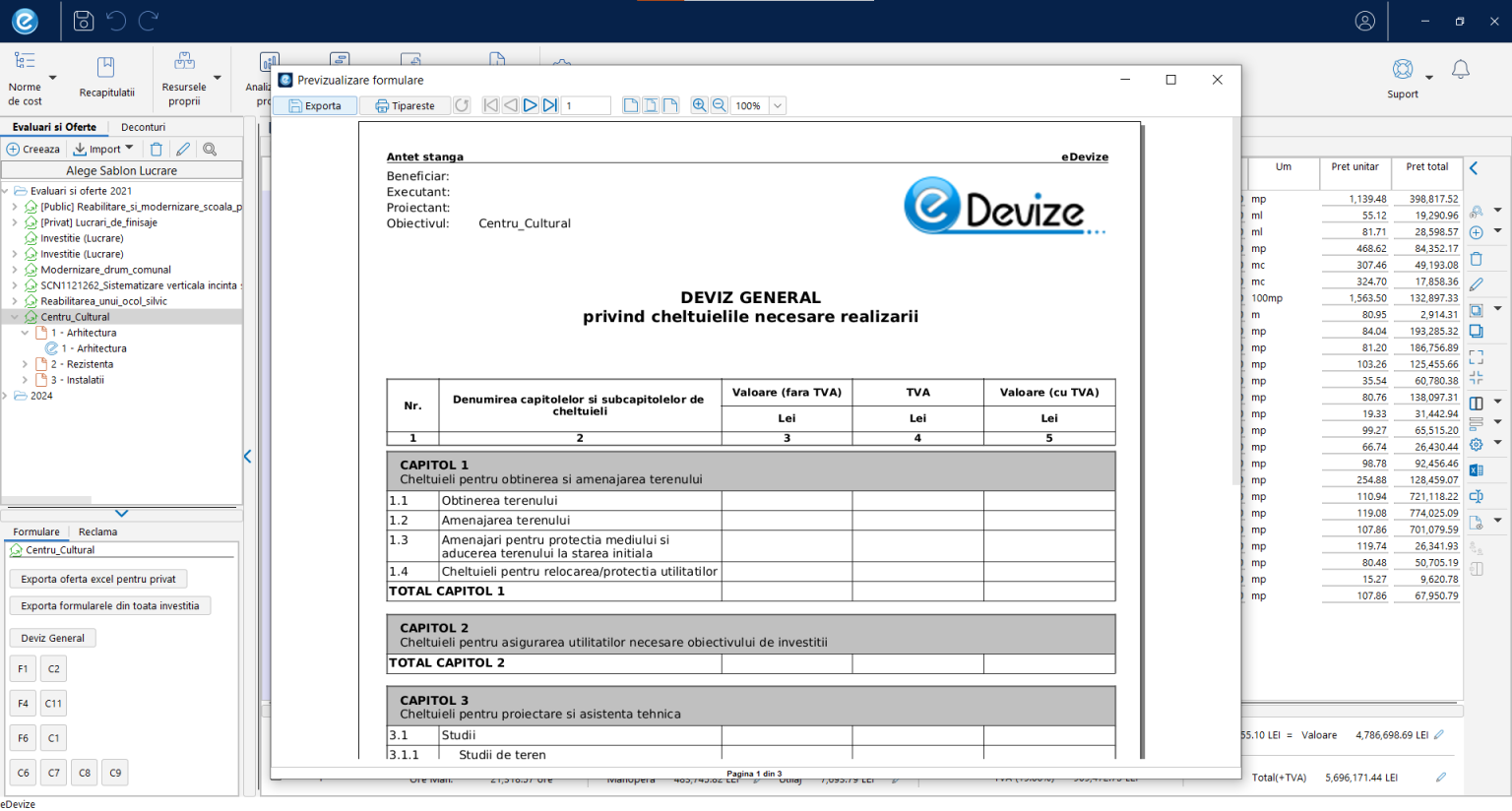This screenshot has width=1512, height=811.
Task: Open the 100% zoom level dropdown
Action: tap(777, 105)
